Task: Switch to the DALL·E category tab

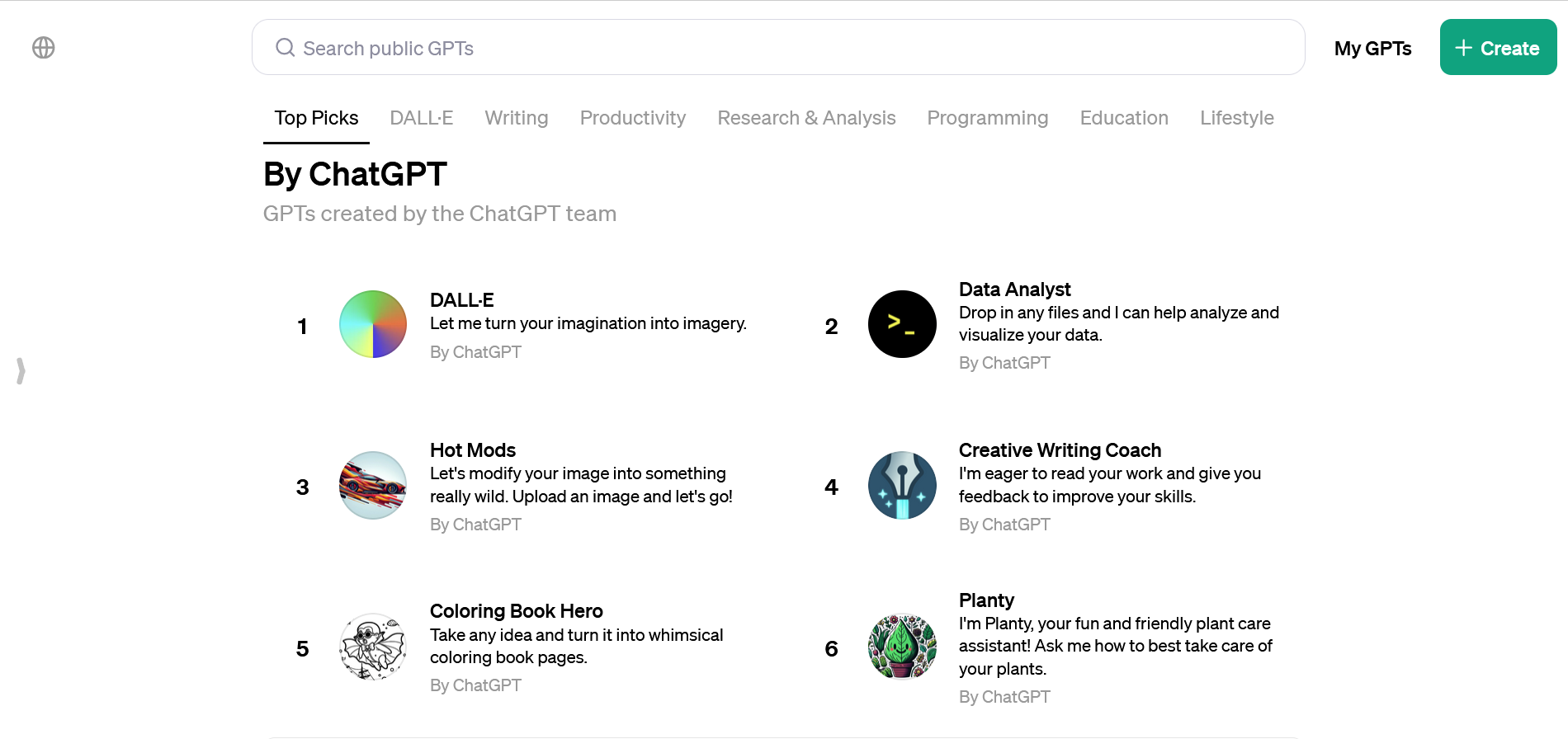Action: [x=421, y=118]
